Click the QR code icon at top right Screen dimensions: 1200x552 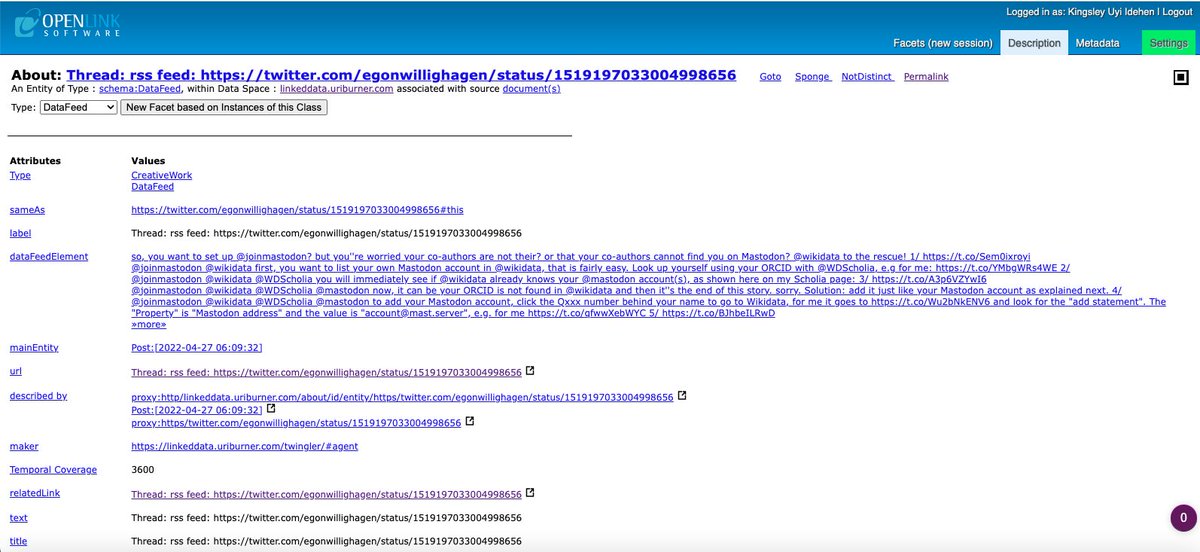click(1180, 78)
